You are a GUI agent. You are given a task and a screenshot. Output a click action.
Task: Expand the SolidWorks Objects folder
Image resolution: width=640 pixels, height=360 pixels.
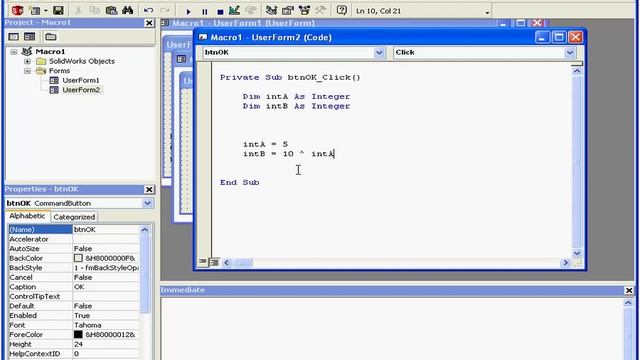click(x=27, y=61)
